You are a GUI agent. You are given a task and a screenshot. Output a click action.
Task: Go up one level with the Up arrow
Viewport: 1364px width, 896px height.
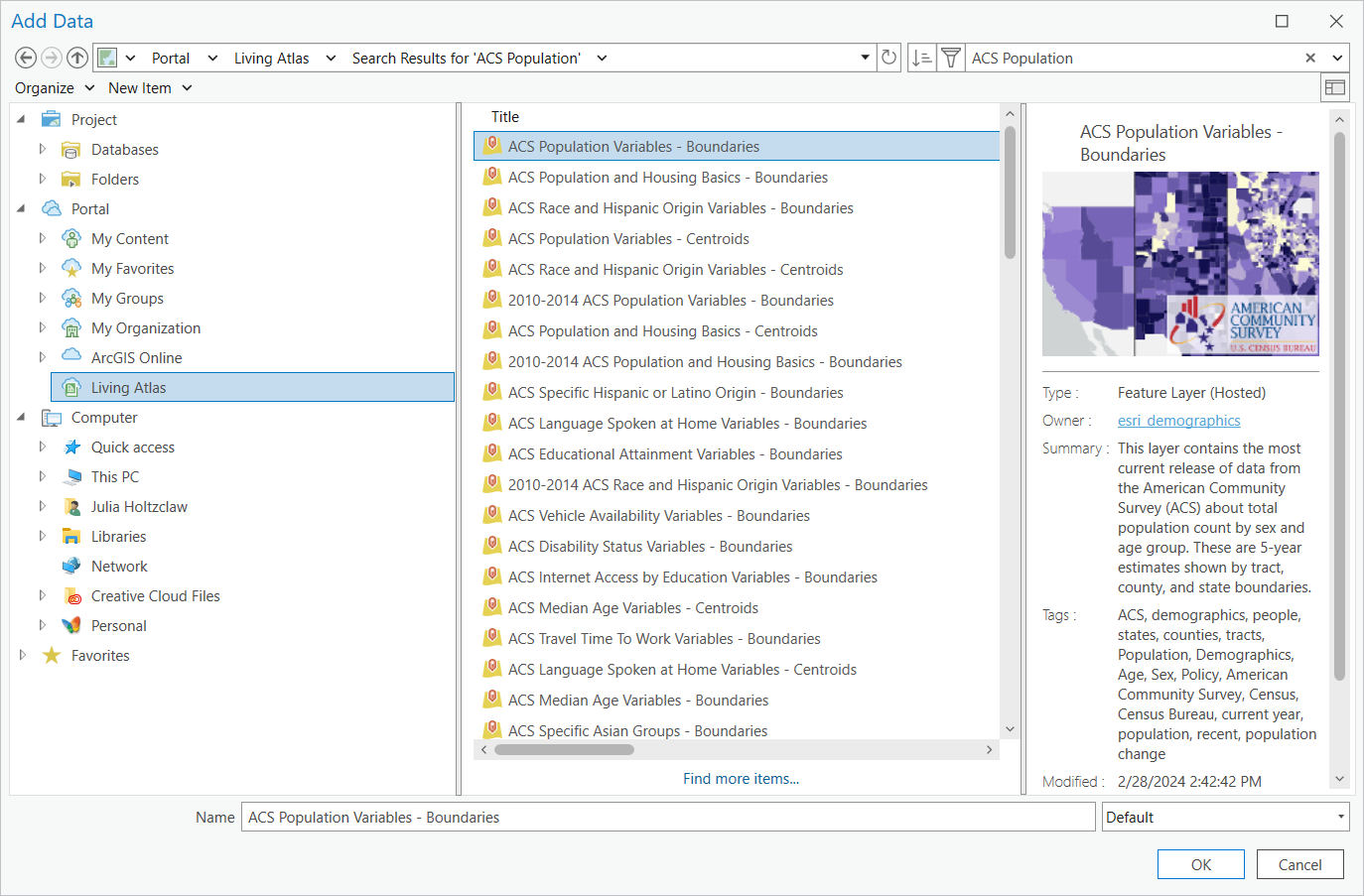pos(76,58)
